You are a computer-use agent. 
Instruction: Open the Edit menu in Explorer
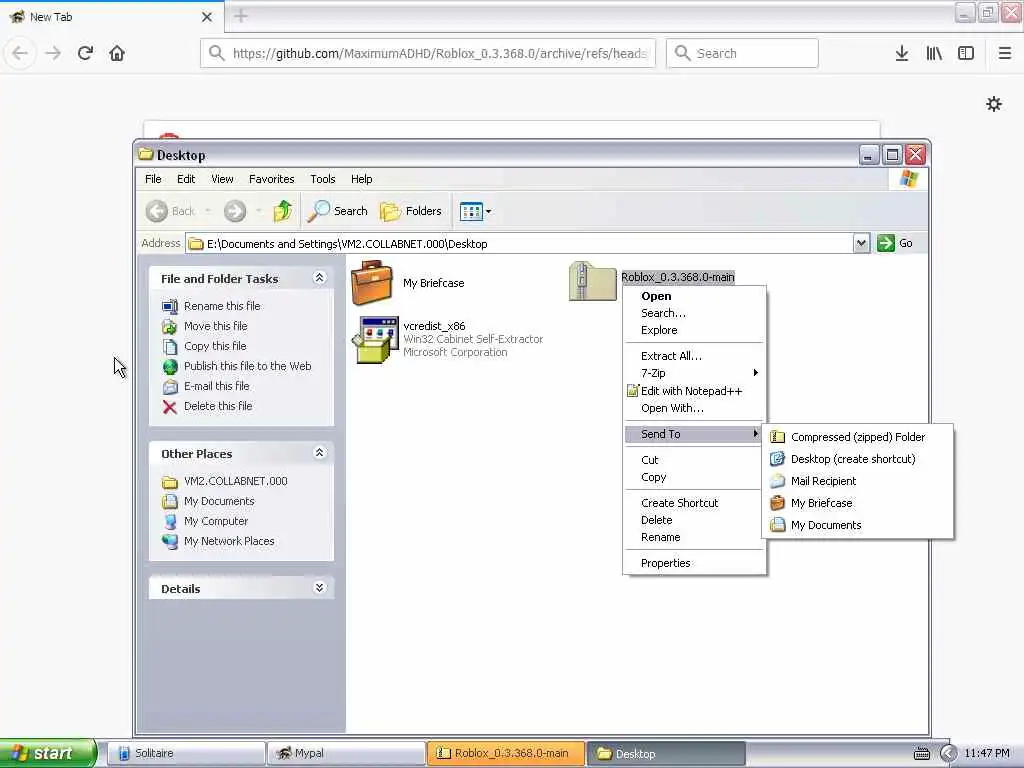(x=185, y=179)
